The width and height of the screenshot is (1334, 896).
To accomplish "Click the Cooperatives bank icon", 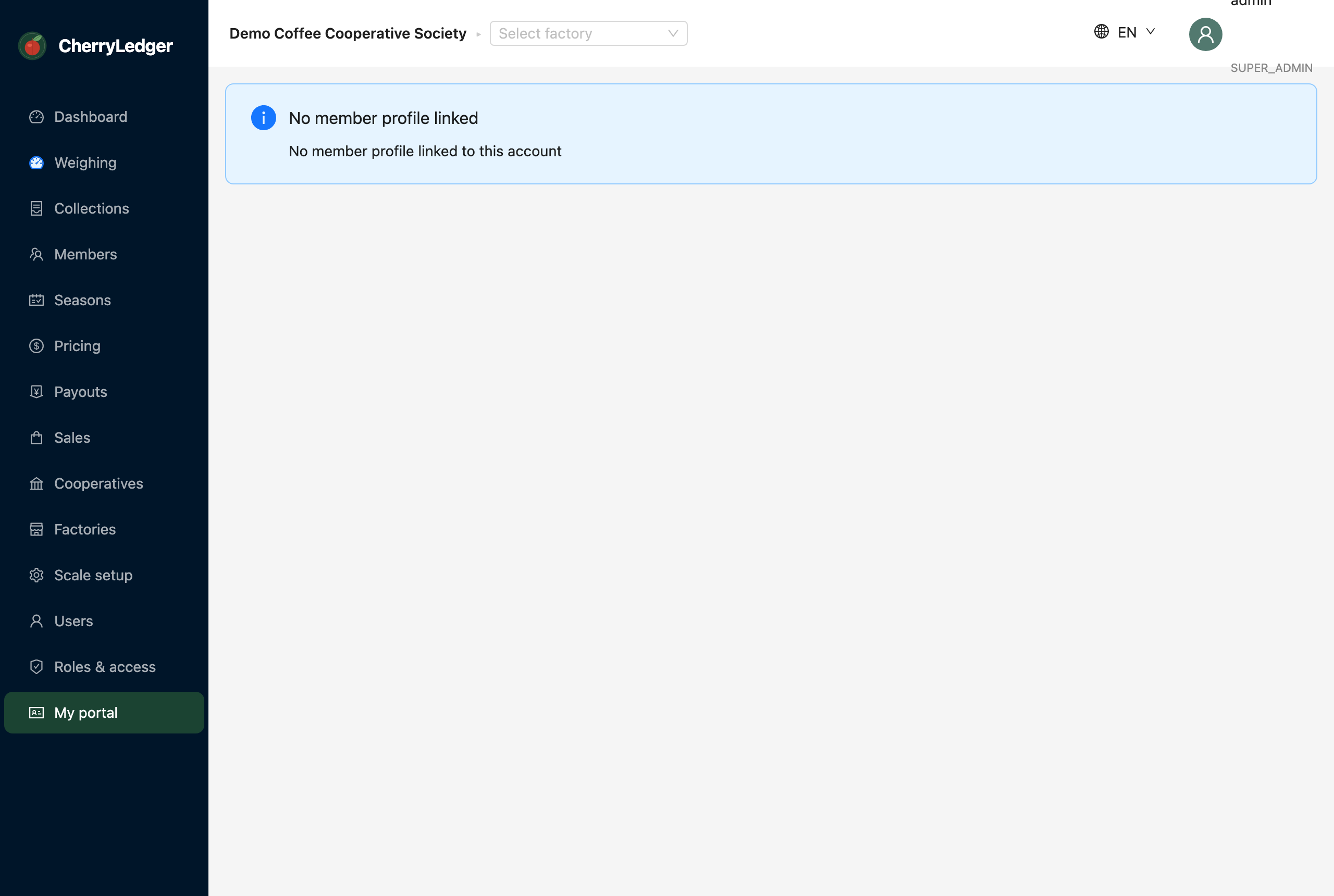I will [x=36, y=483].
